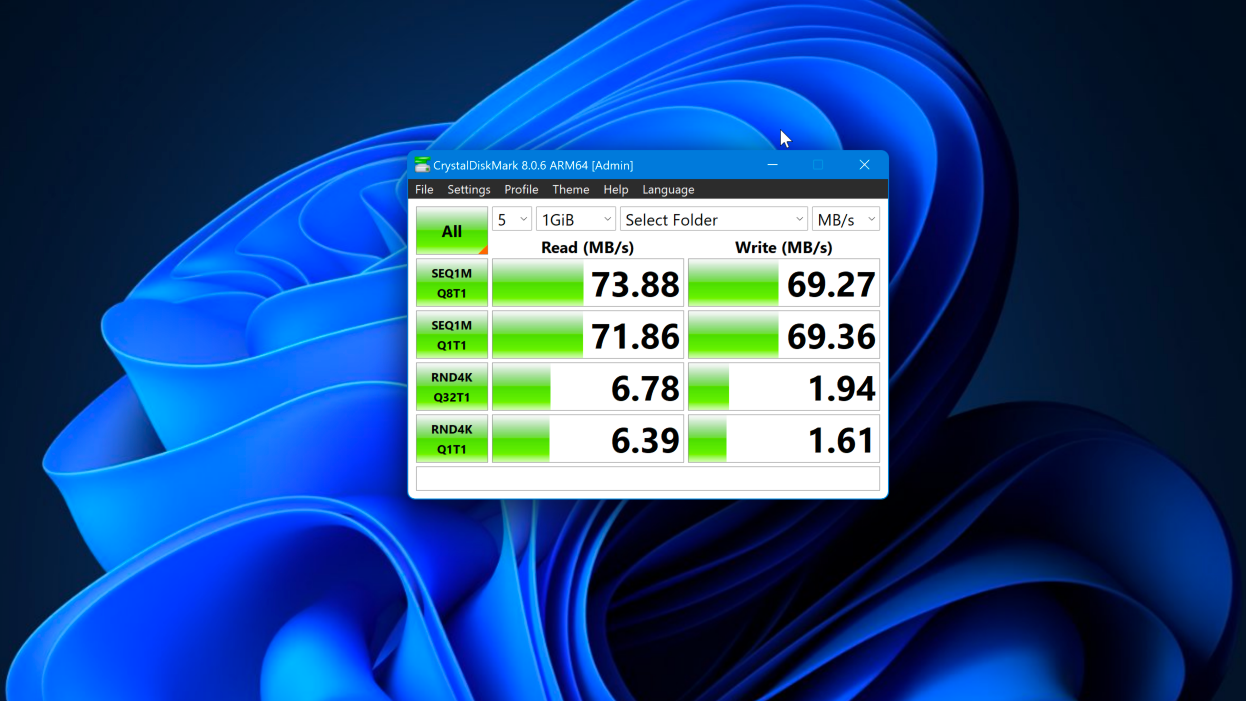Open the Language menu
1246x701 pixels.
(668, 189)
